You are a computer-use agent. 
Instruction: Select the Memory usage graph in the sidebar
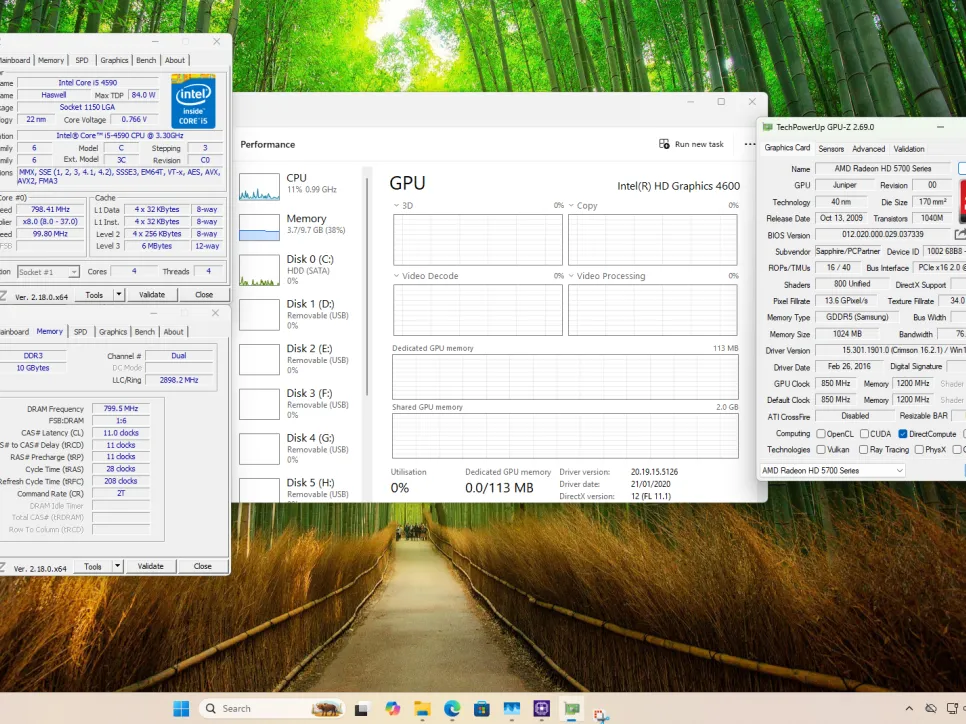click(259, 227)
